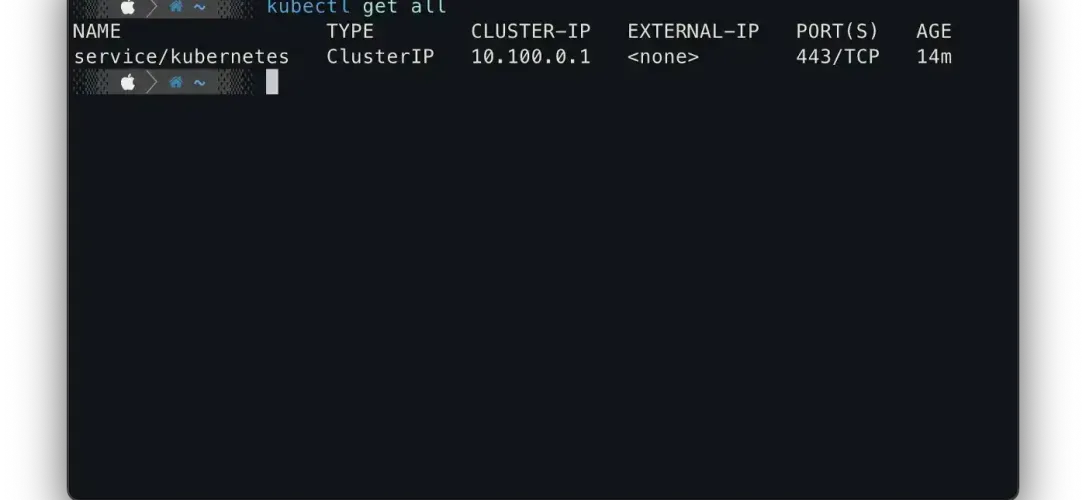The height and width of the screenshot is (500, 1086).
Task: Click the 10.100.0.1 cluster IP address
Action: 531,57
